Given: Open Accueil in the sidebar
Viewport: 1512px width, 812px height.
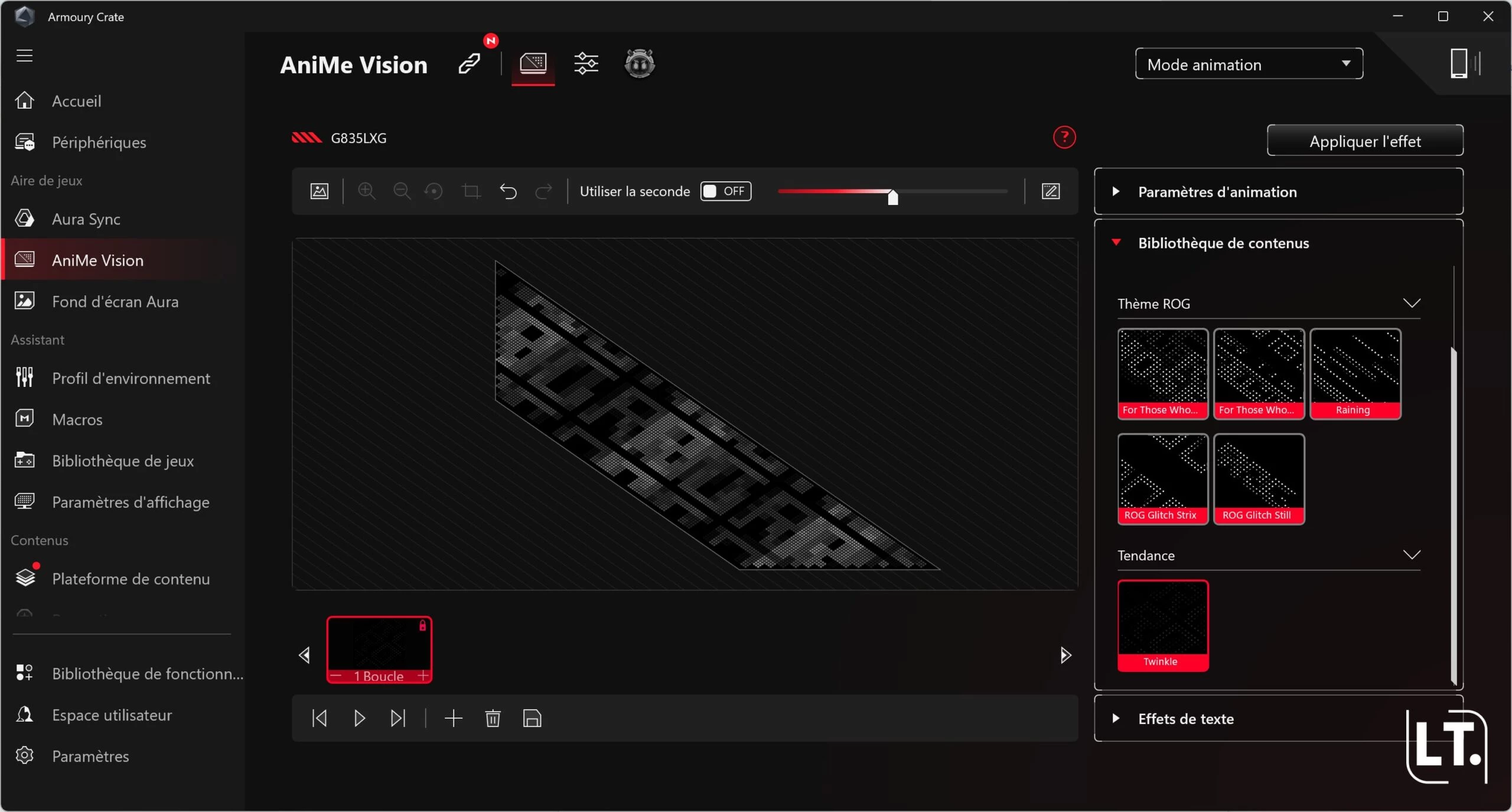Looking at the screenshot, I should pyautogui.click(x=122, y=101).
